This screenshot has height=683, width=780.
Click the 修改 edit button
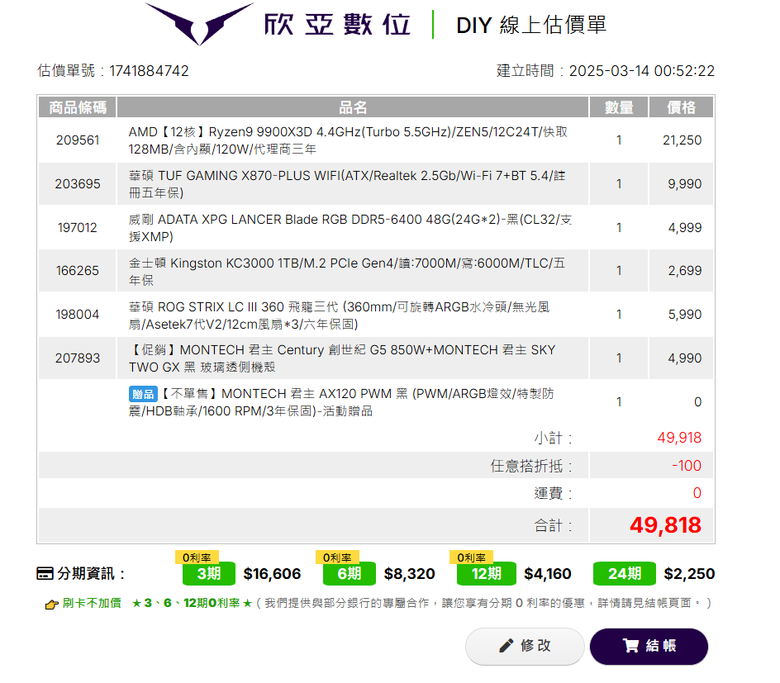[525, 646]
